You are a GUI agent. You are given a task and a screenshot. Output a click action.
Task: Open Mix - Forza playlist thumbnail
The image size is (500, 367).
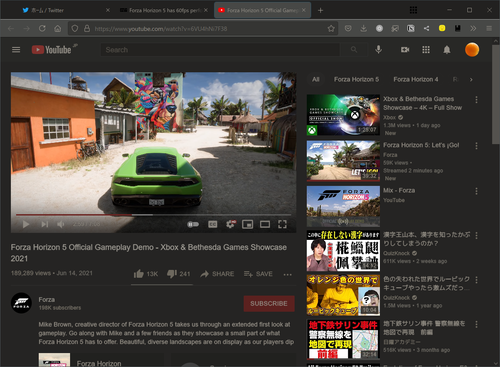point(343,206)
